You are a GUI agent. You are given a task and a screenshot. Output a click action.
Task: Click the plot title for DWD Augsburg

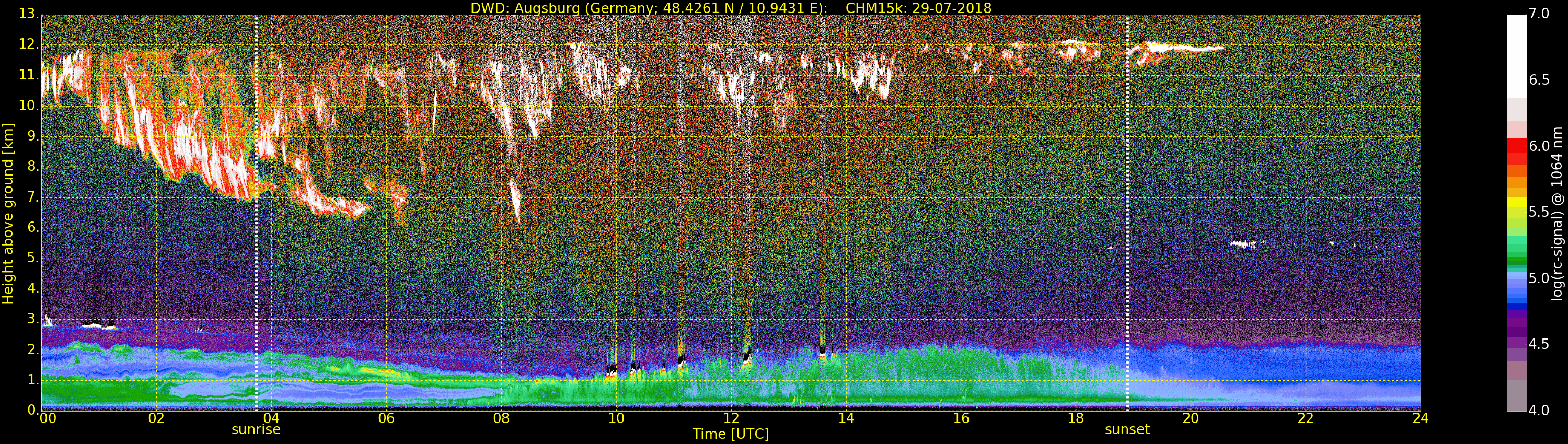pyautogui.click(x=731, y=8)
